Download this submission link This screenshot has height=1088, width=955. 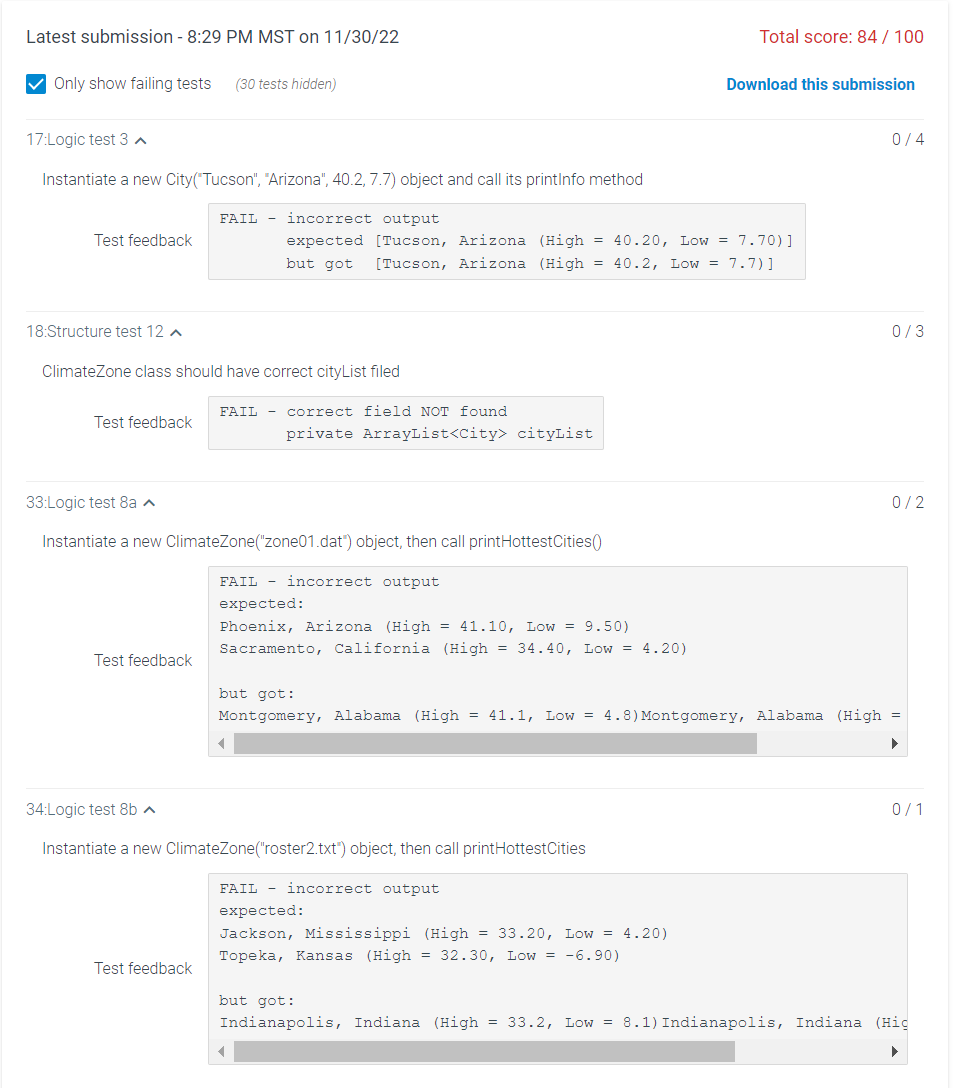(820, 85)
